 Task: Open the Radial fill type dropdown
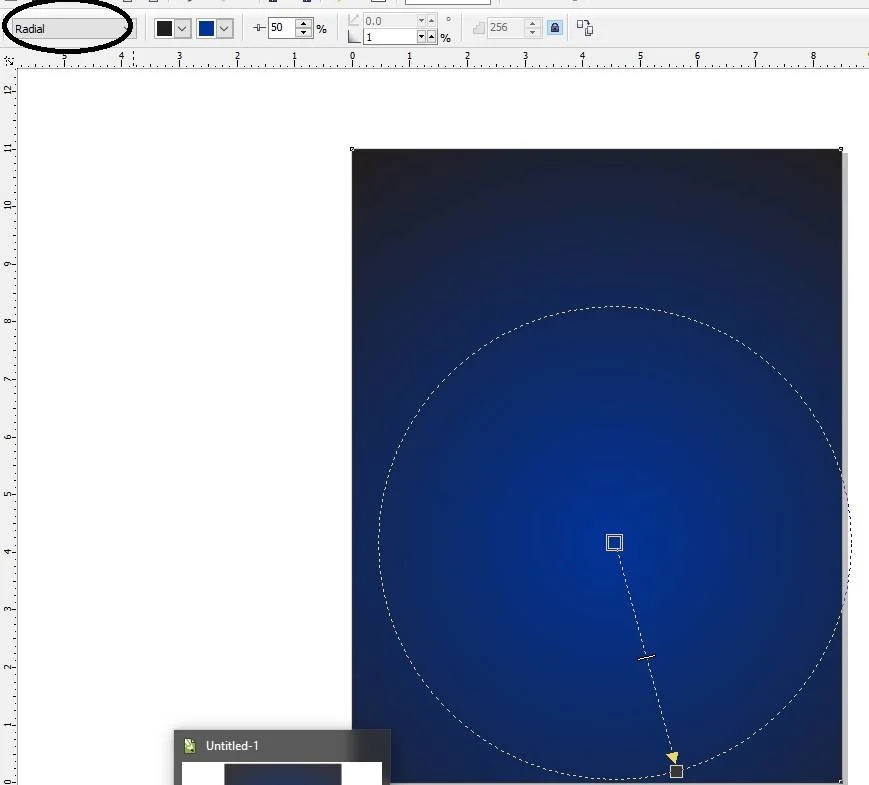click(74, 28)
